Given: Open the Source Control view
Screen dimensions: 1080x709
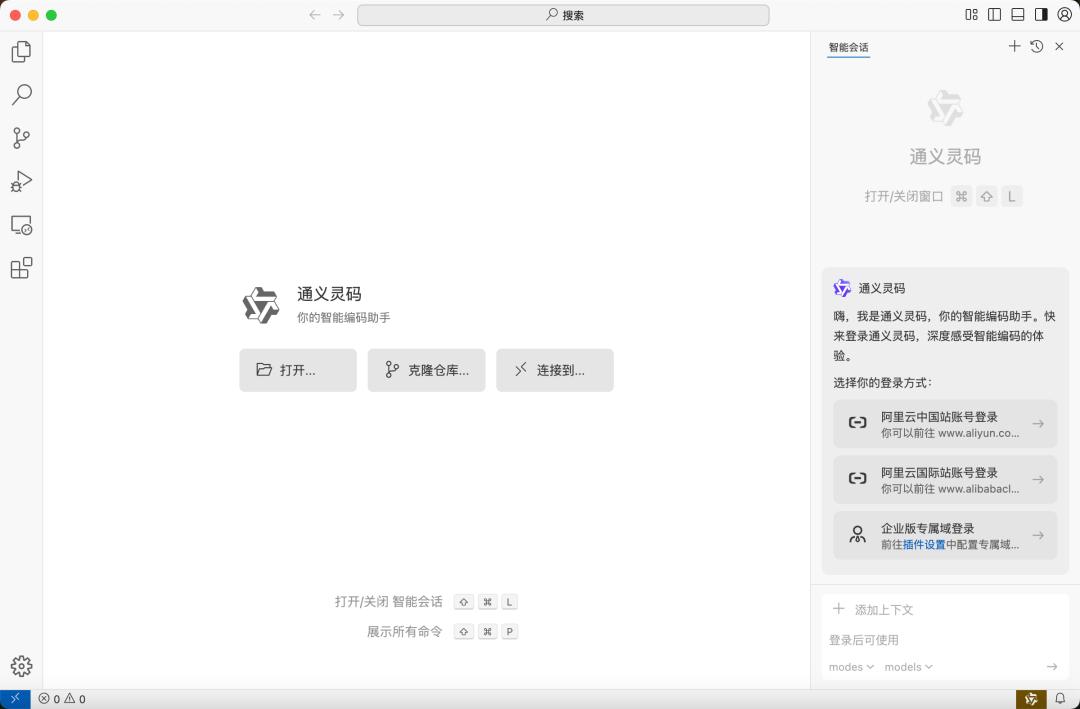Looking at the screenshot, I should (x=21, y=138).
